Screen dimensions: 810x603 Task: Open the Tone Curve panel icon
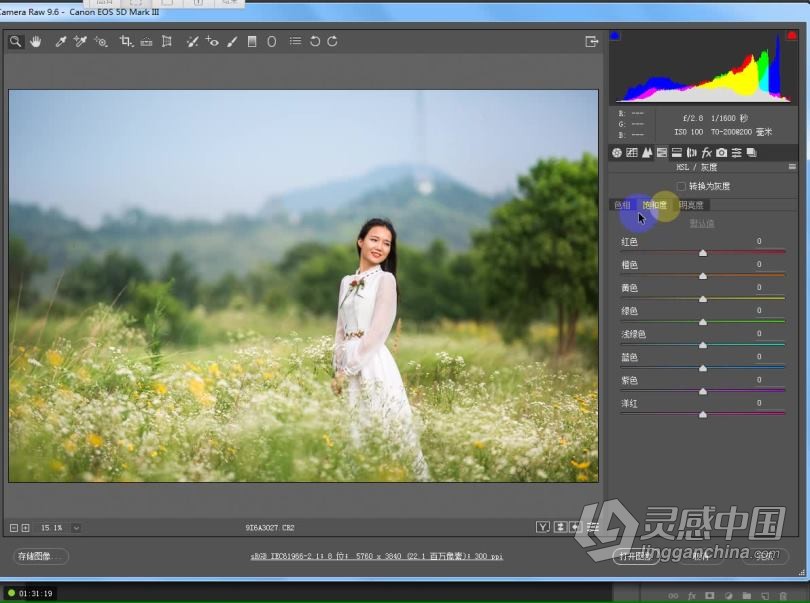(632, 152)
